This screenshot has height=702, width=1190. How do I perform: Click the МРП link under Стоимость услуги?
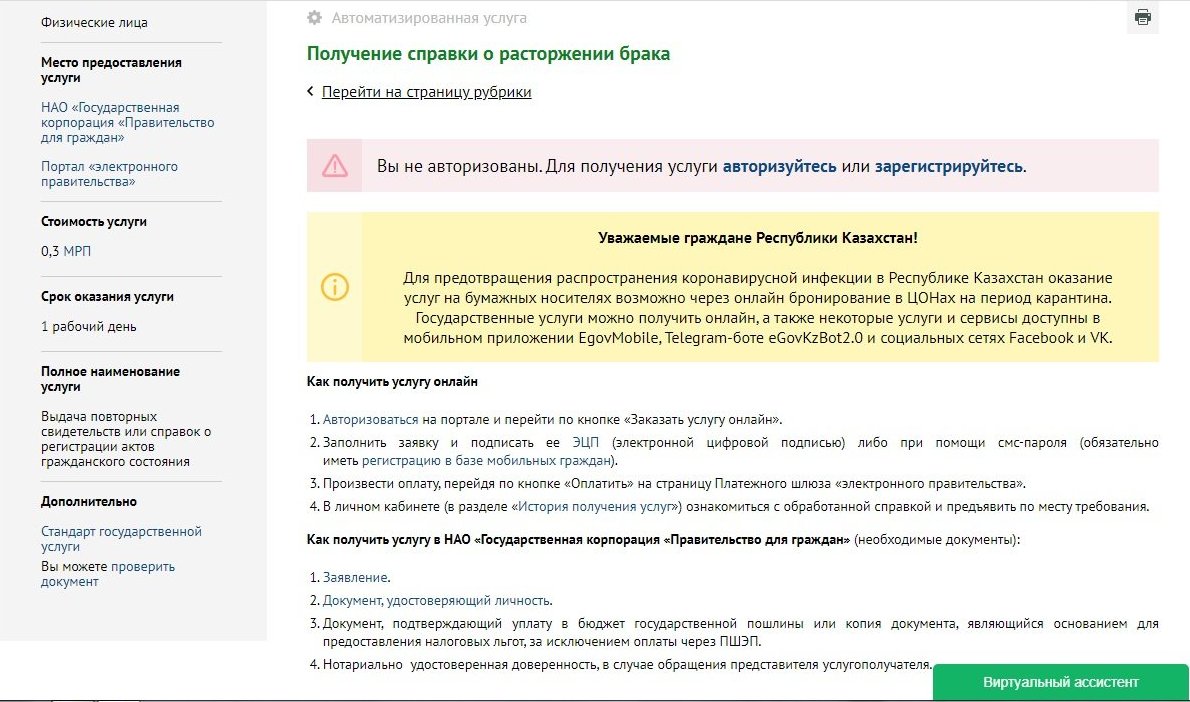click(77, 251)
